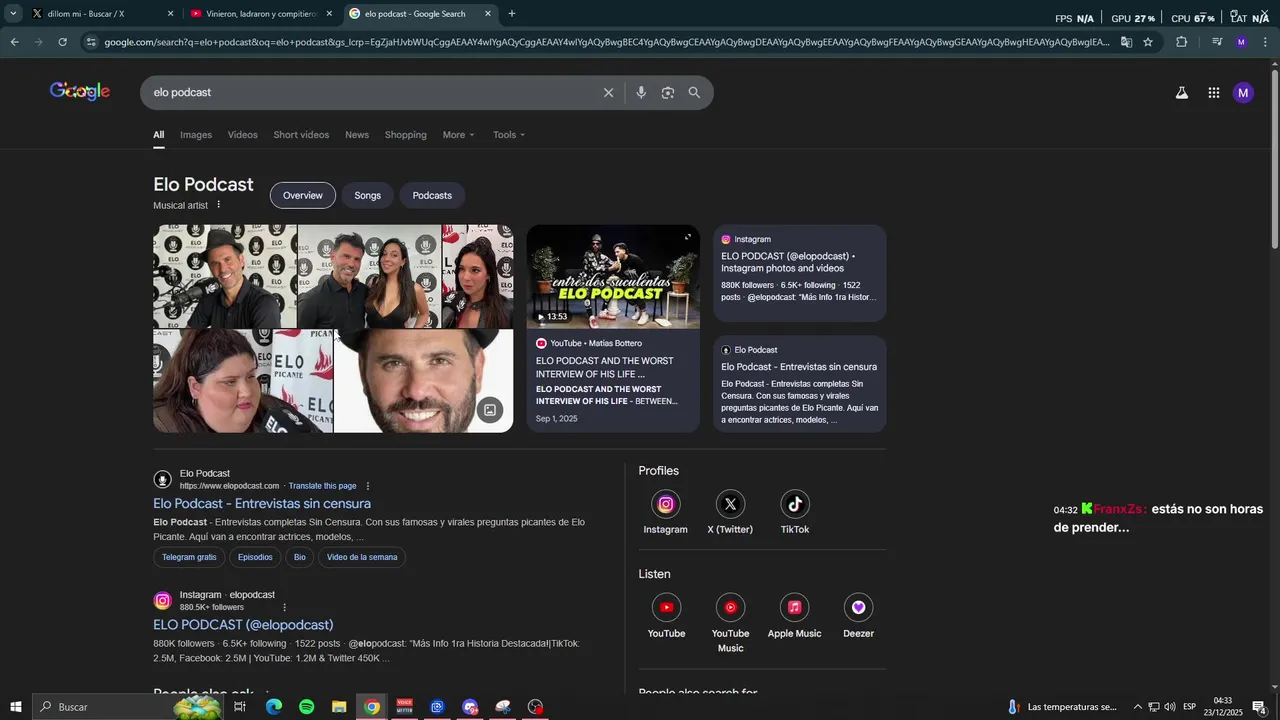Select the Songs chip
The image size is (1280, 720).
point(368,195)
